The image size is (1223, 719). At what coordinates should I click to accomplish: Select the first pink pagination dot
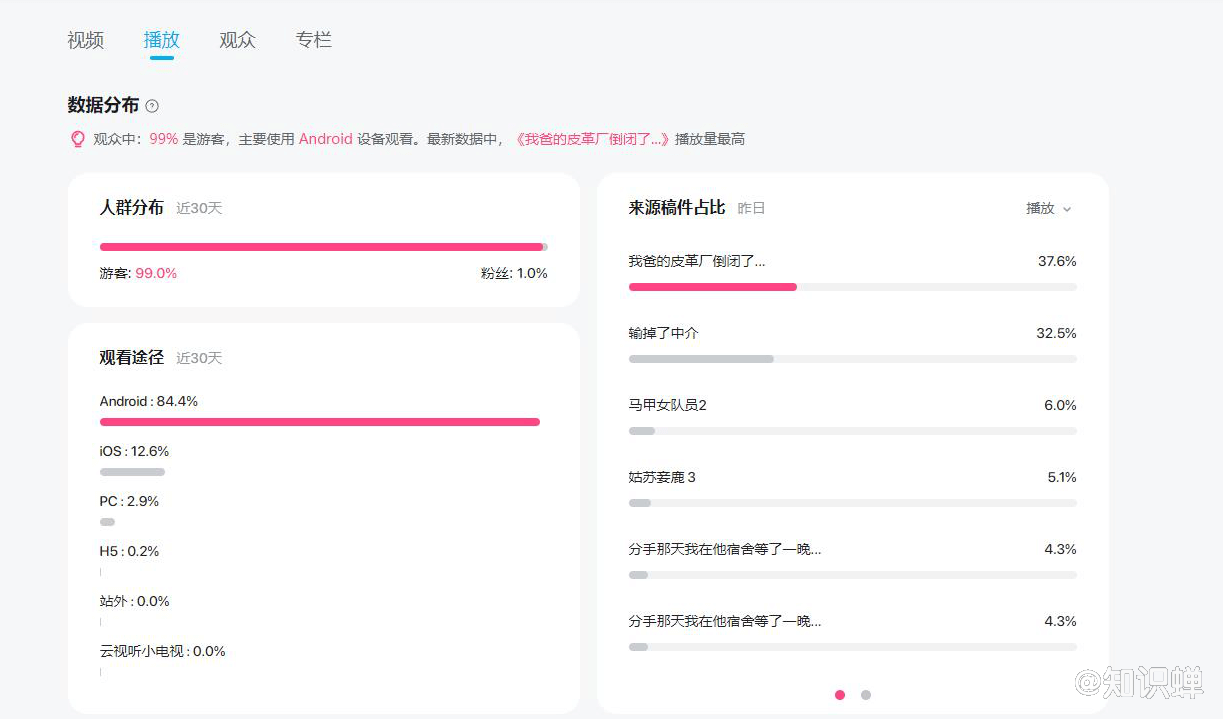click(840, 695)
